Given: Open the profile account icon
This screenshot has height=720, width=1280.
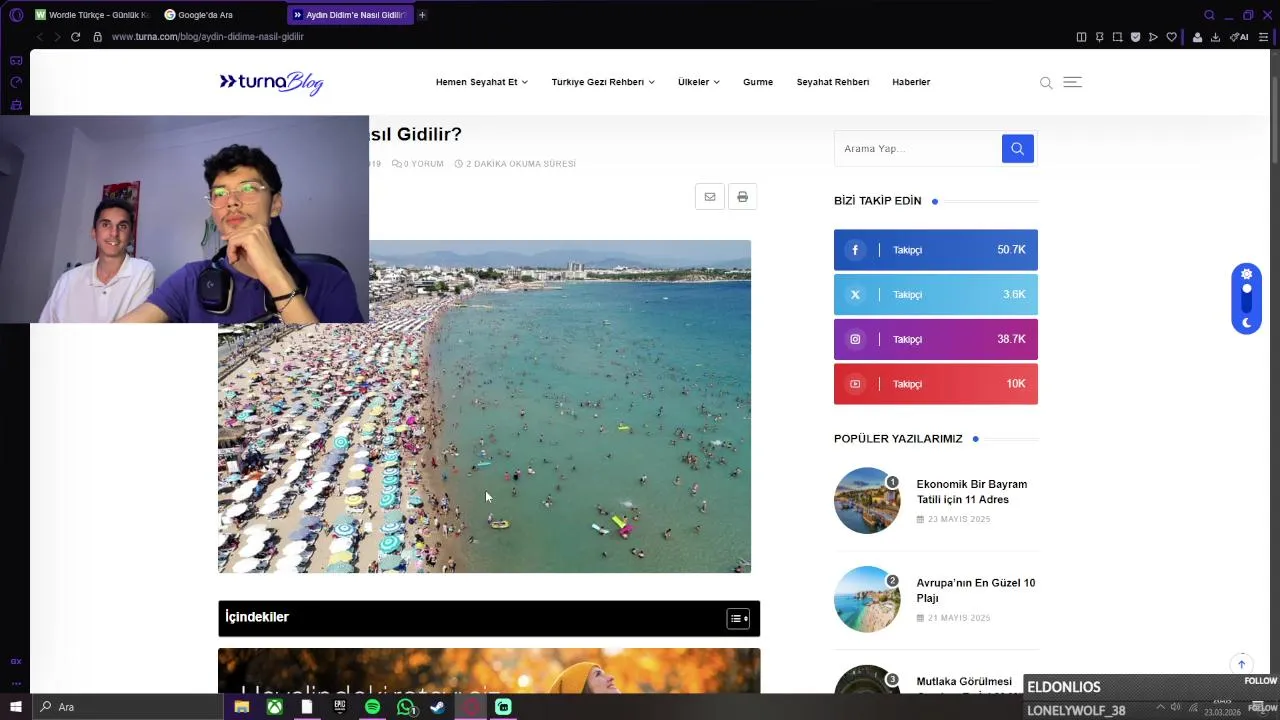Looking at the screenshot, I should click(1197, 37).
